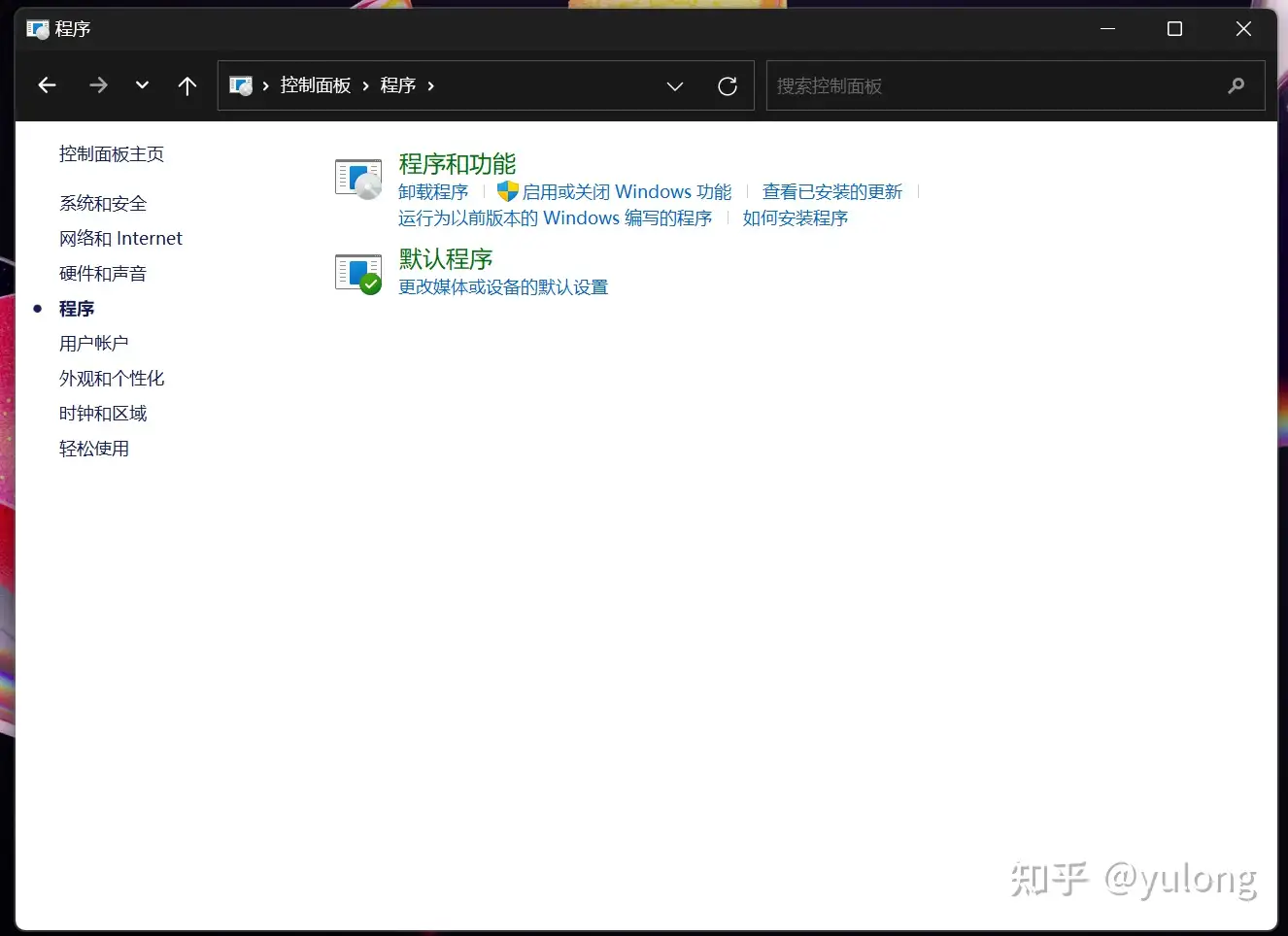This screenshot has width=1288, height=936.
Task: Click the magnifier search icon
Action: [x=1237, y=85]
